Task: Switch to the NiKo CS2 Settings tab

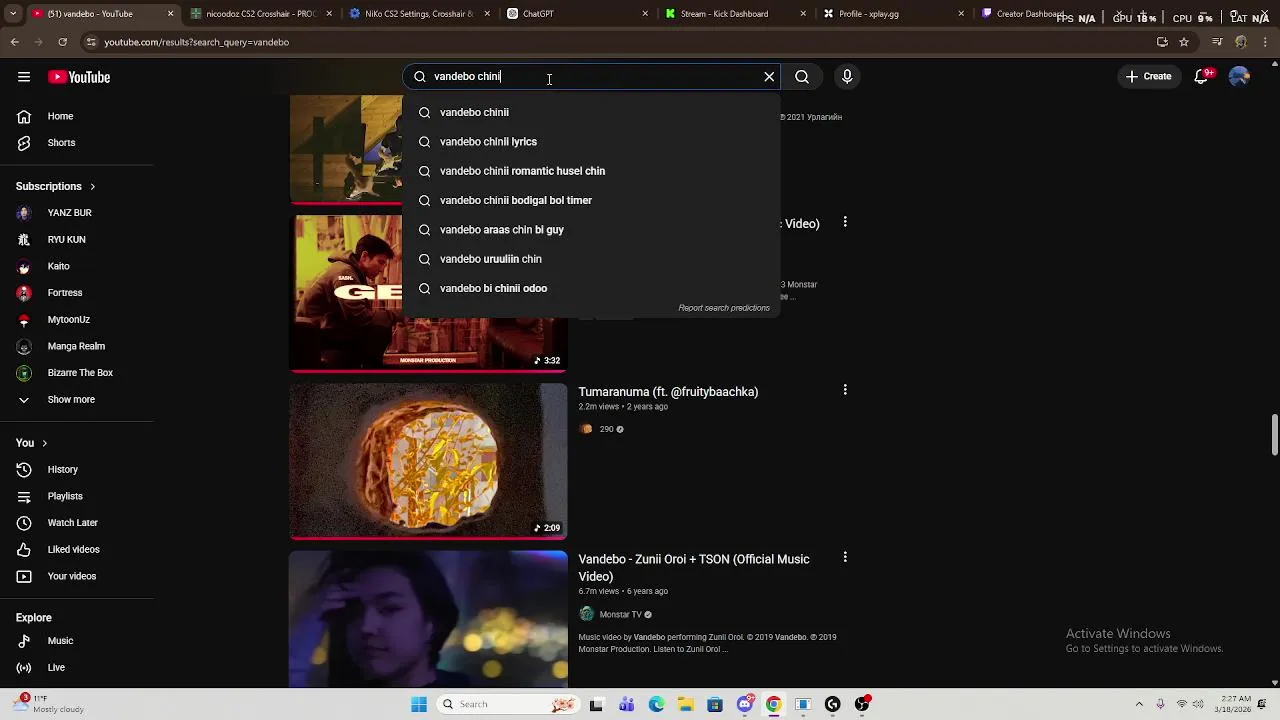Action: pyautogui.click(x=419, y=14)
